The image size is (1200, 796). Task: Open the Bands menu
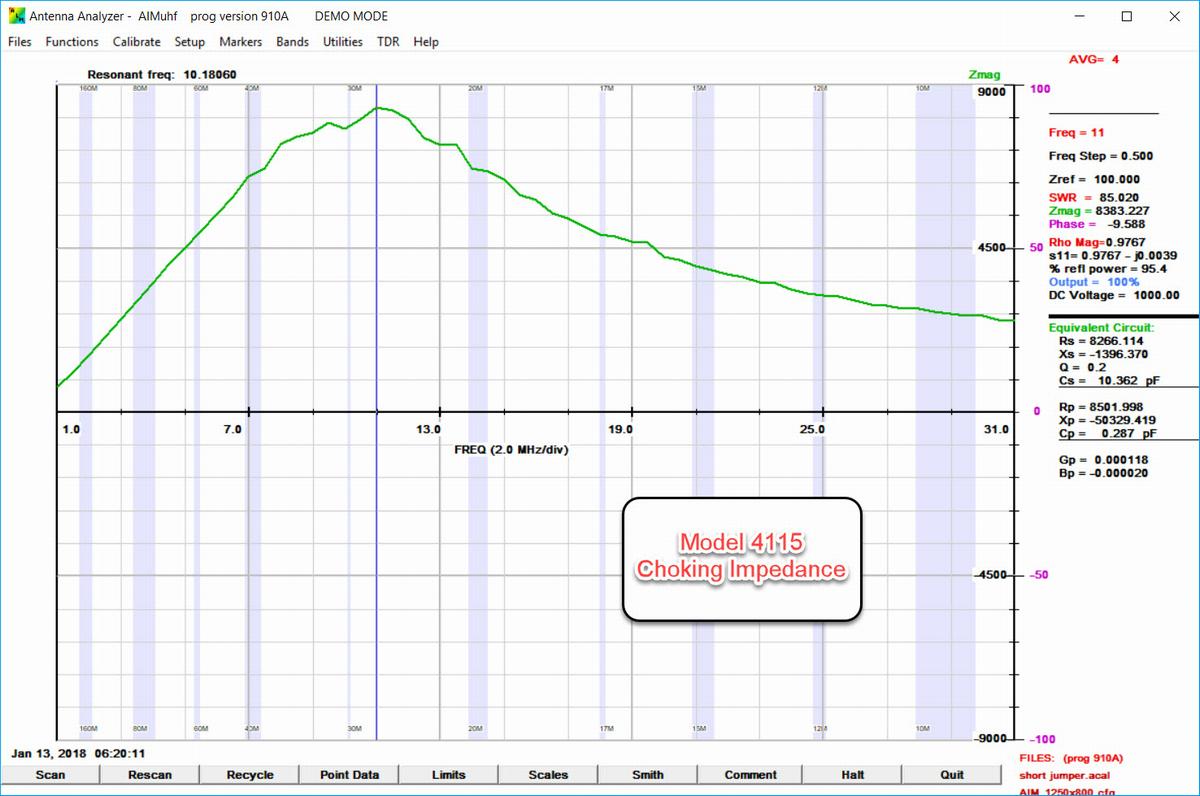tap(292, 42)
